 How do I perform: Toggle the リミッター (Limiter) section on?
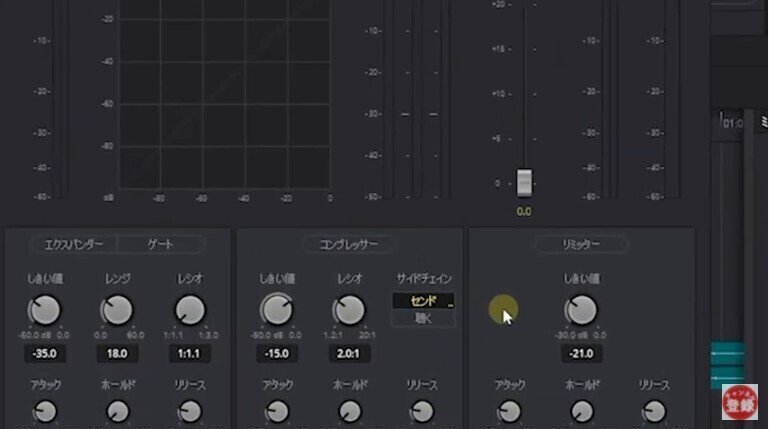click(581, 244)
